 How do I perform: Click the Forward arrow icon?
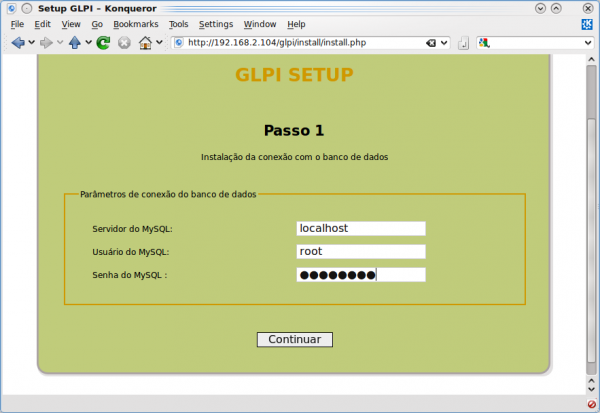click(46, 42)
